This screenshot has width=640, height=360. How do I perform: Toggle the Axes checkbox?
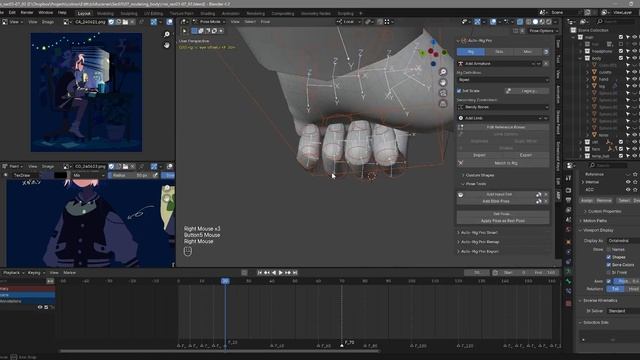(x=609, y=281)
